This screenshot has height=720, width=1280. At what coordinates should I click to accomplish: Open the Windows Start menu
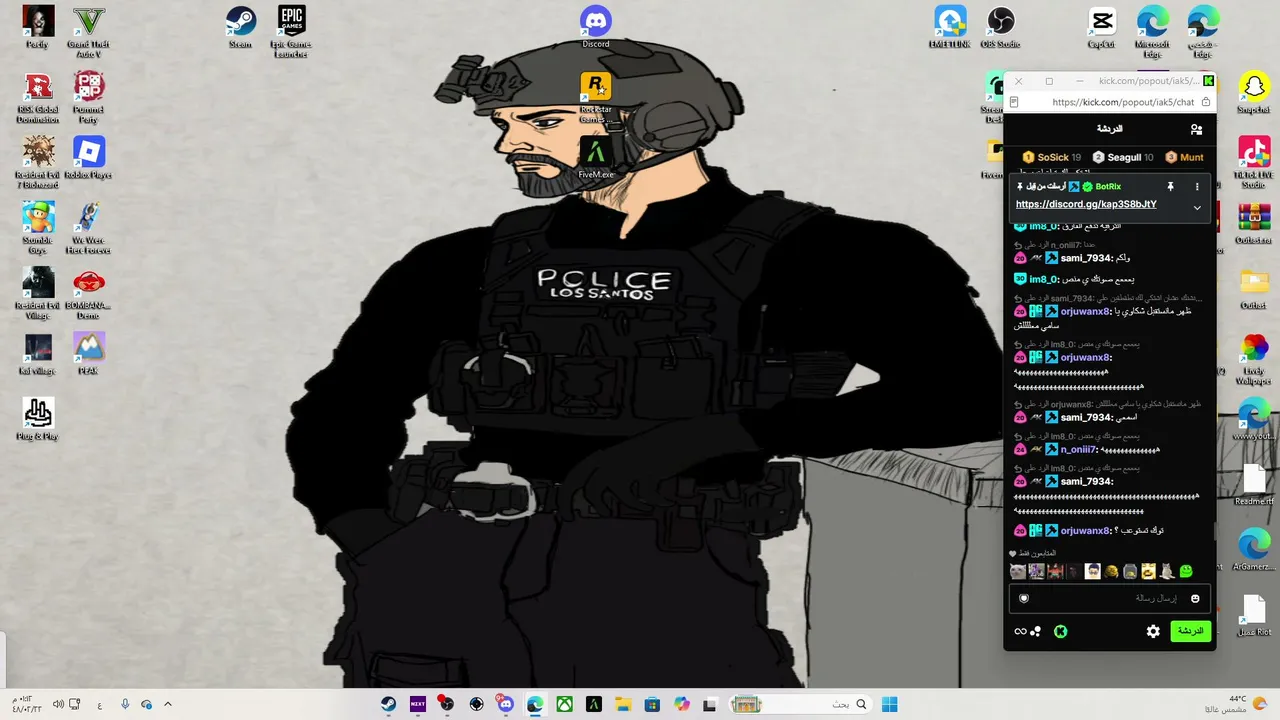point(889,704)
